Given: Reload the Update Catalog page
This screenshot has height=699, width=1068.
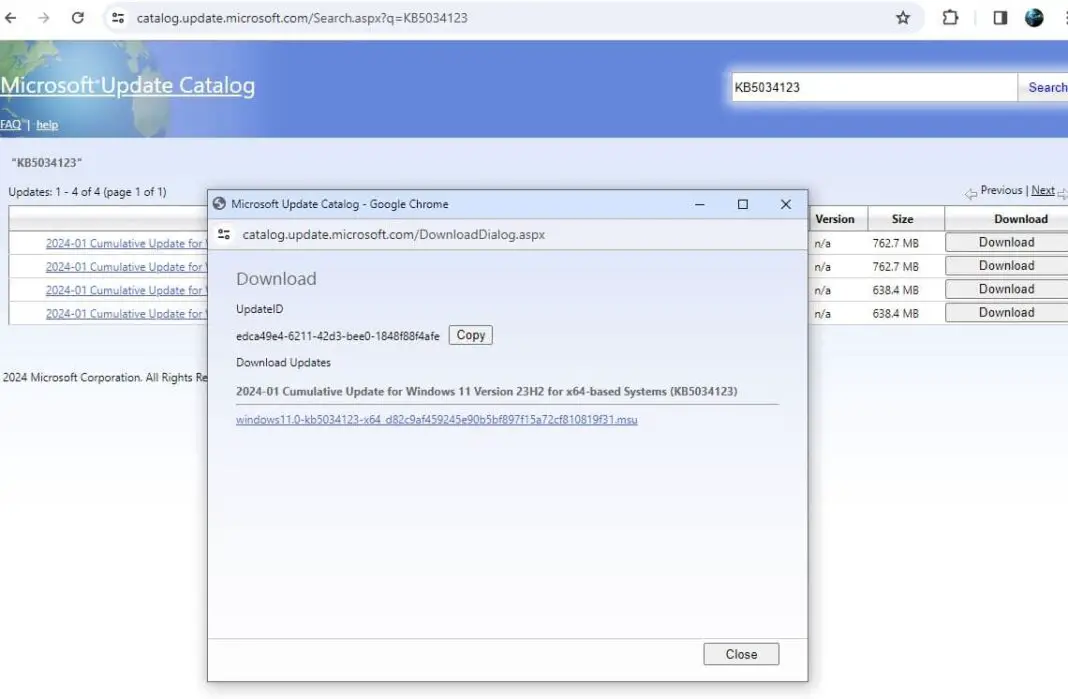Looking at the screenshot, I should pos(78,17).
